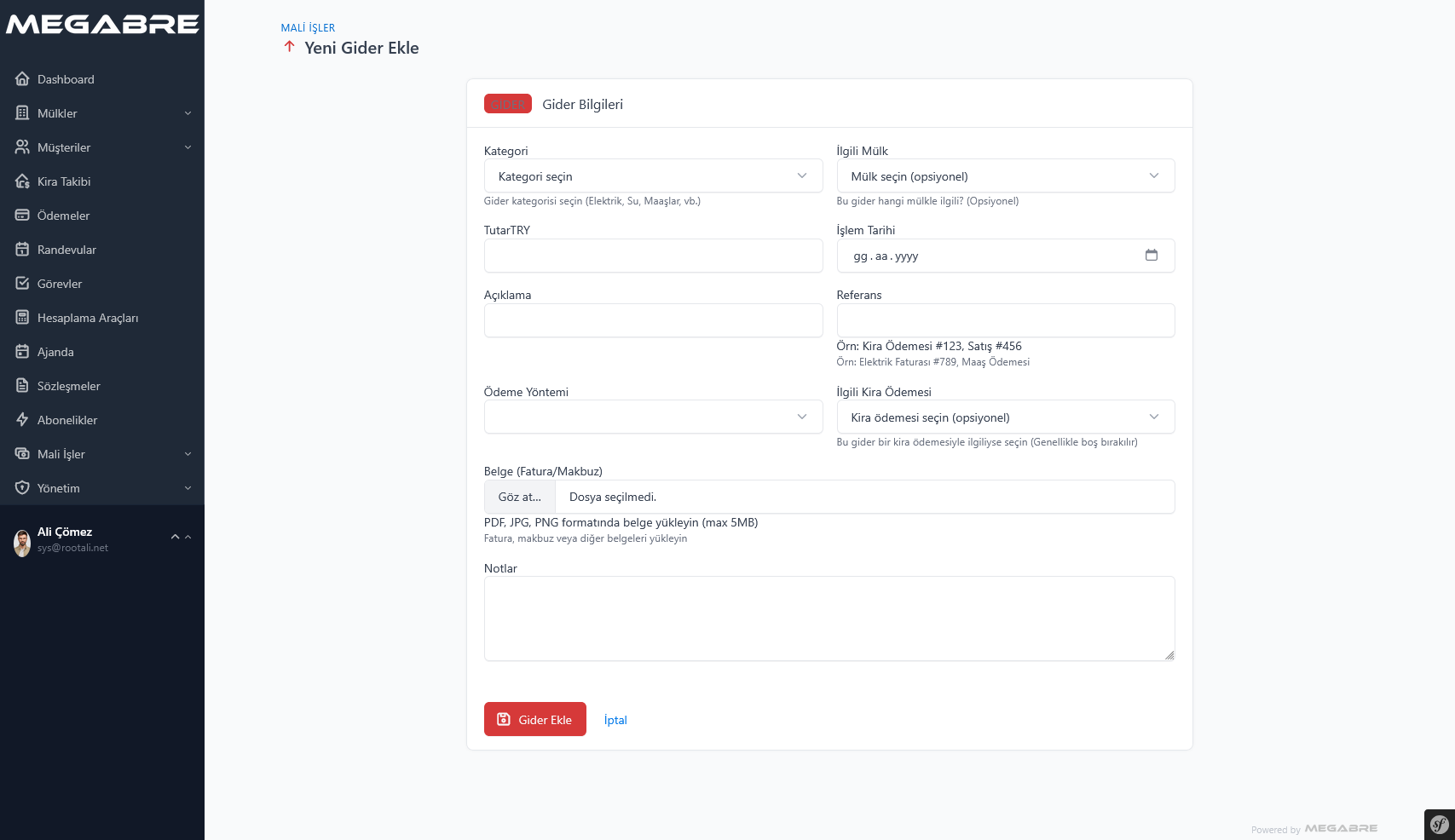This screenshot has width=1455, height=840.
Task: Click the İptal link
Action: 615,720
